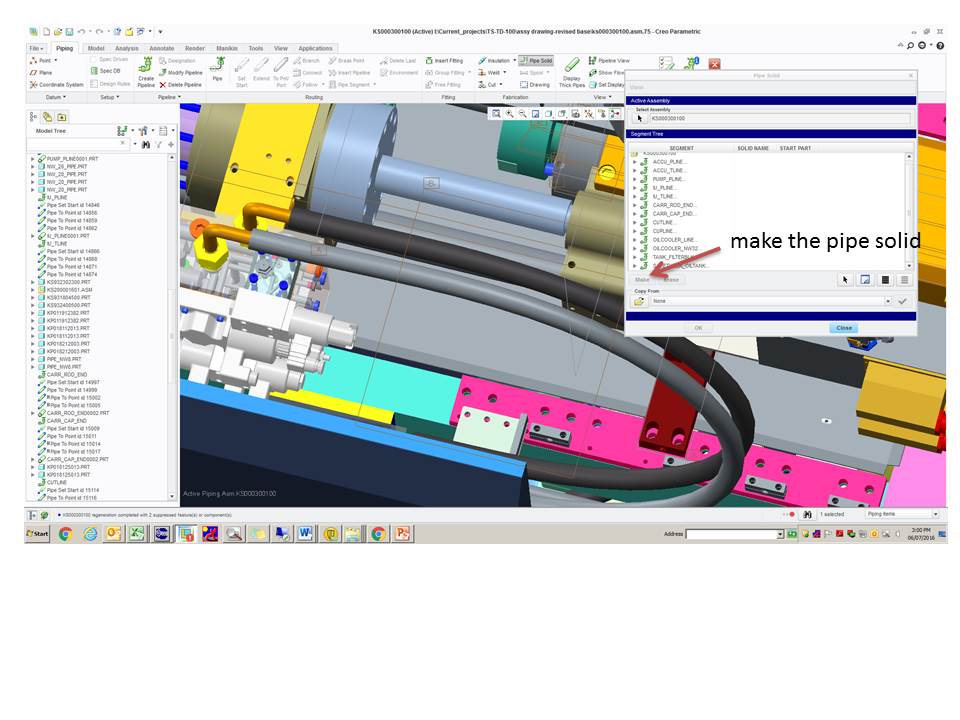Click the solid black square icon in Pipe Solid dialog
960x720 pixels.
tap(885, 280)
